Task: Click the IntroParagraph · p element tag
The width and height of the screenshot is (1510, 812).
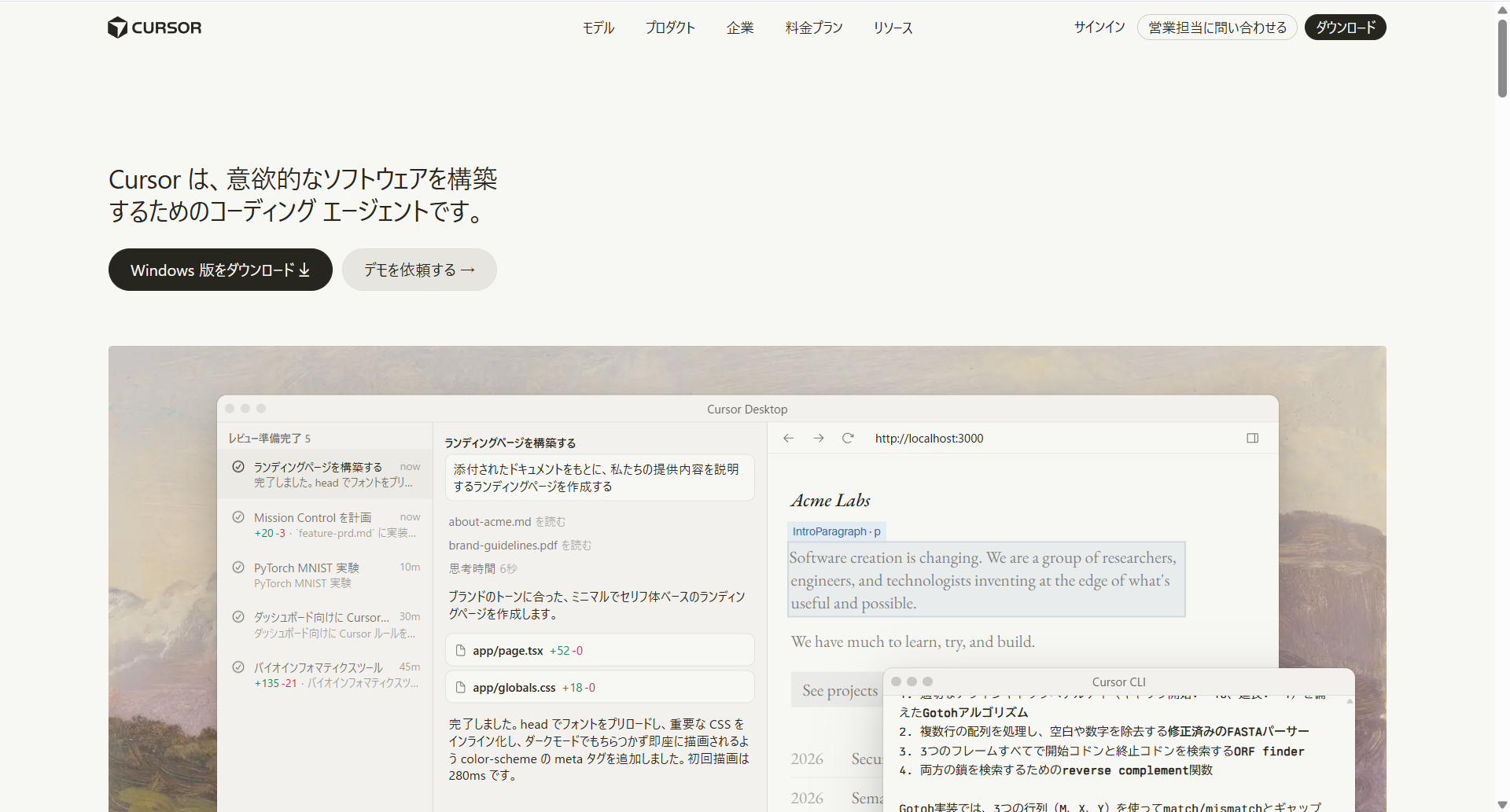Action: [x=837, y=531]
